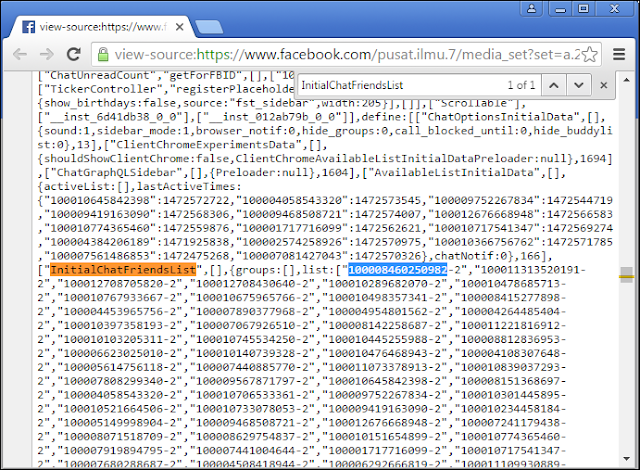
Task: Click the scrollbar down arrow
Action: [x=626, y=459]
